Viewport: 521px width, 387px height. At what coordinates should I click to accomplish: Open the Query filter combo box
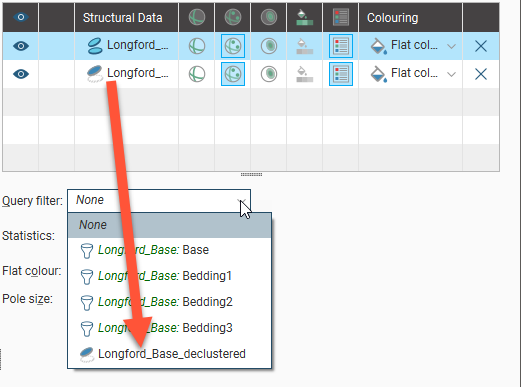pyautogui.click(x=159, y=201)
